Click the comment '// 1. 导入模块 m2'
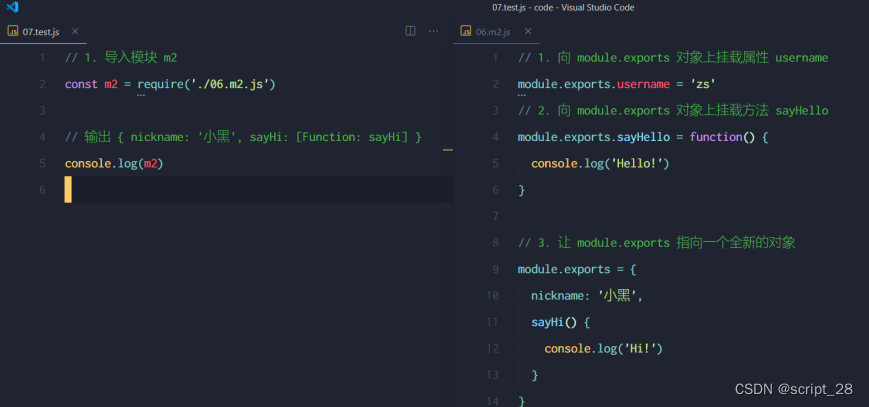Image resolution: width=869 pixels, height=407 pixels. click(x=121, y=58)
